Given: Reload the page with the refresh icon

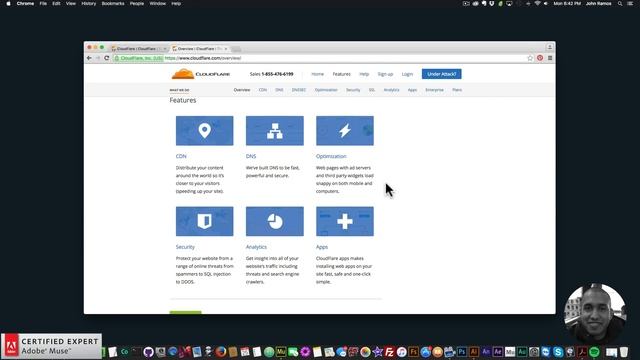Looking at the screenshot, I should tap(107, 58).
